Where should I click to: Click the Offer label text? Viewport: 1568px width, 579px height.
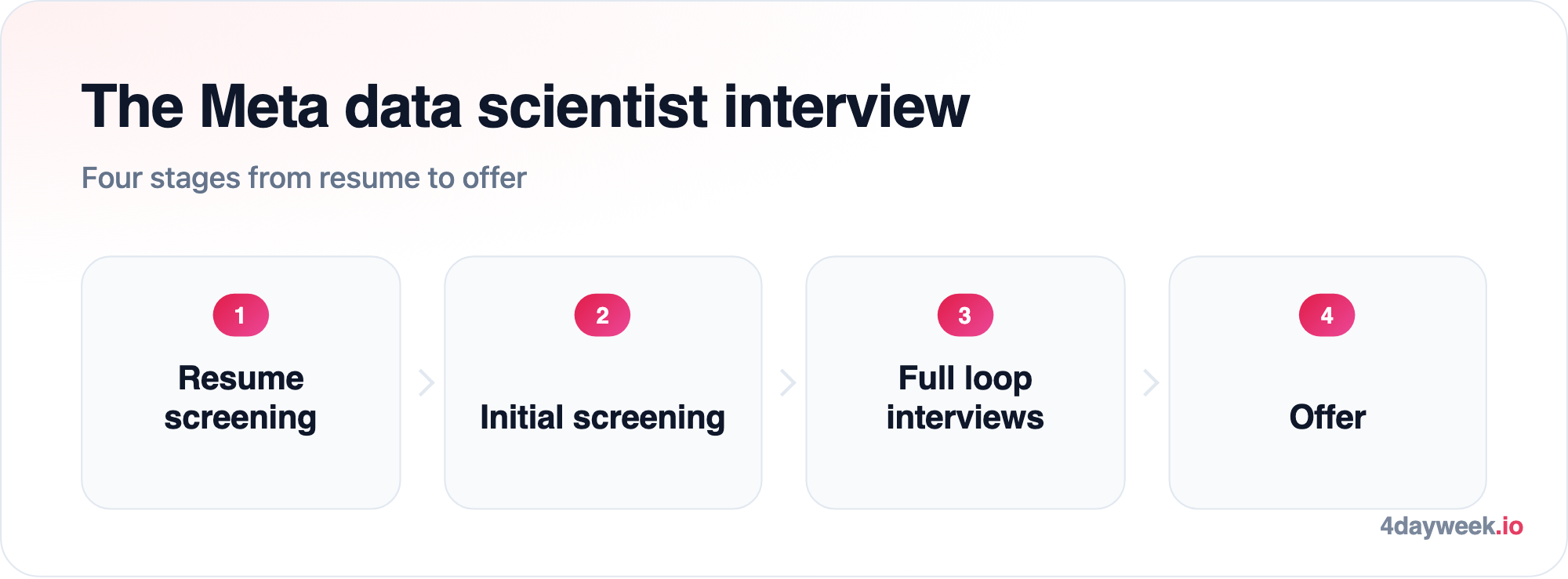click(1327, 418)
